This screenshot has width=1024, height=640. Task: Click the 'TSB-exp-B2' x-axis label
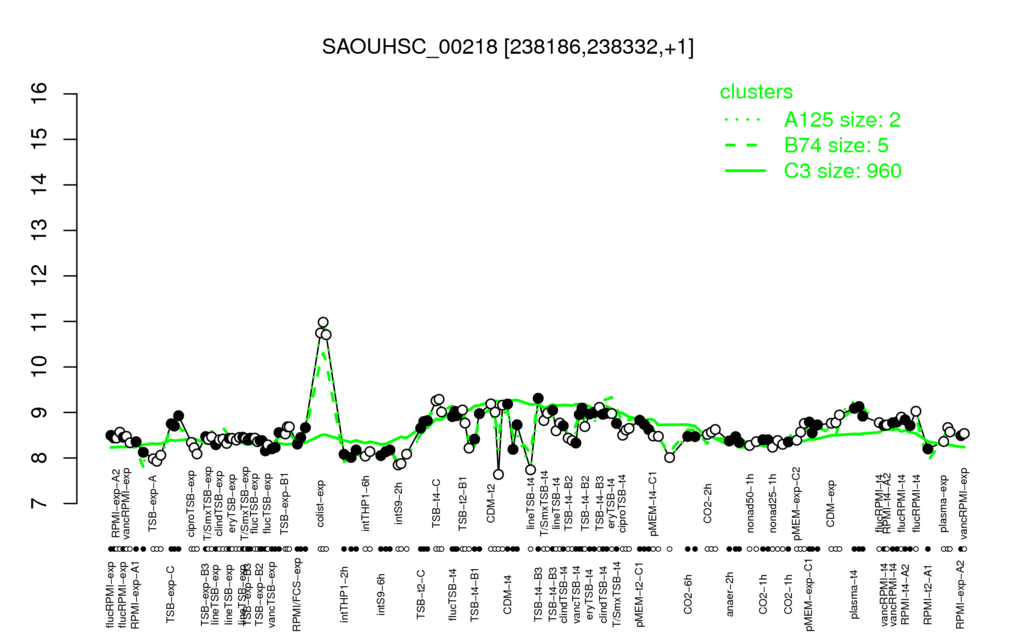pos(259,594)
